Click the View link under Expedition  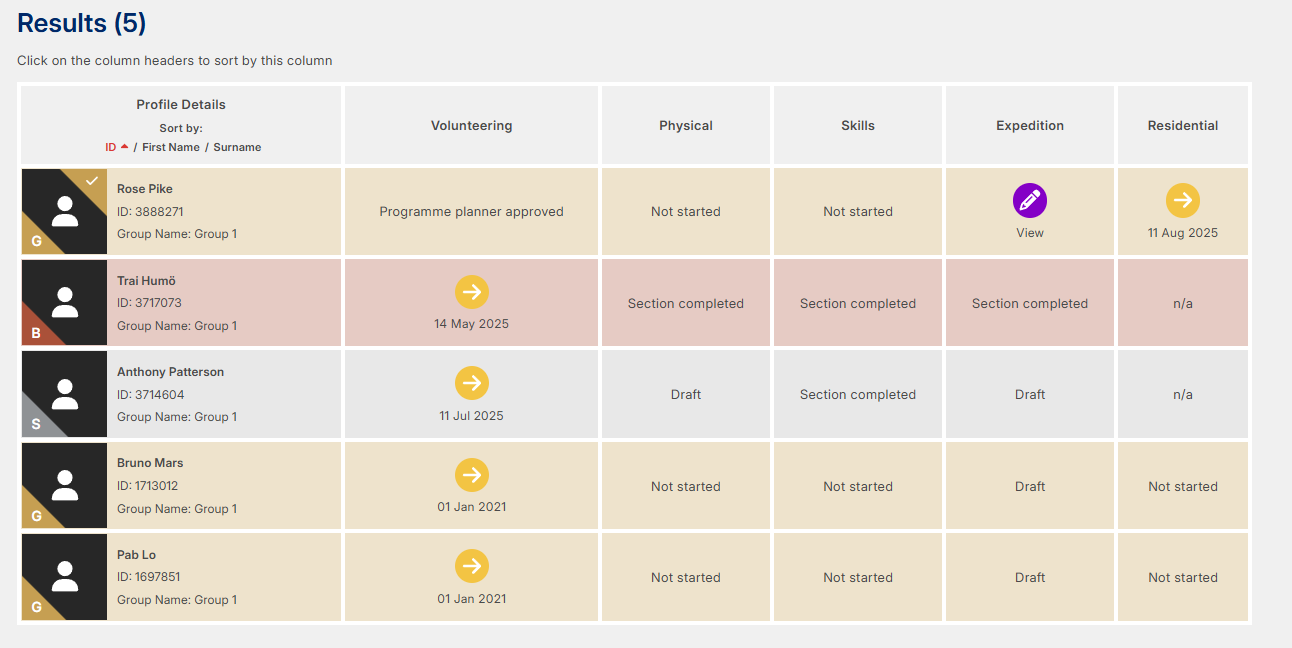[1029, 233]
